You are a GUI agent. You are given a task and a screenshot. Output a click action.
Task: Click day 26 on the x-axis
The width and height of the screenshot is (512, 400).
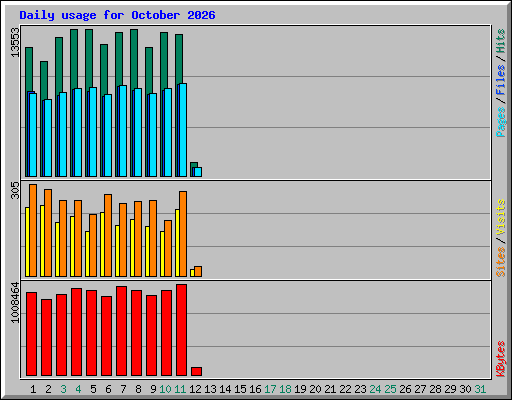405,389
